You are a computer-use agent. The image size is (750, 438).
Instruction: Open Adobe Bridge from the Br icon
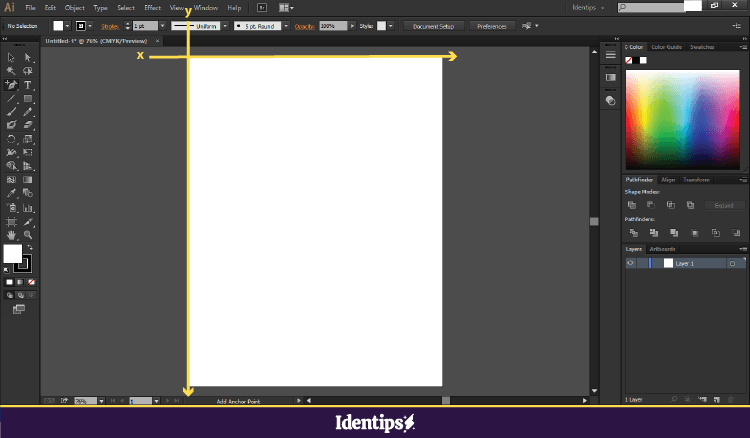(262, 7)
